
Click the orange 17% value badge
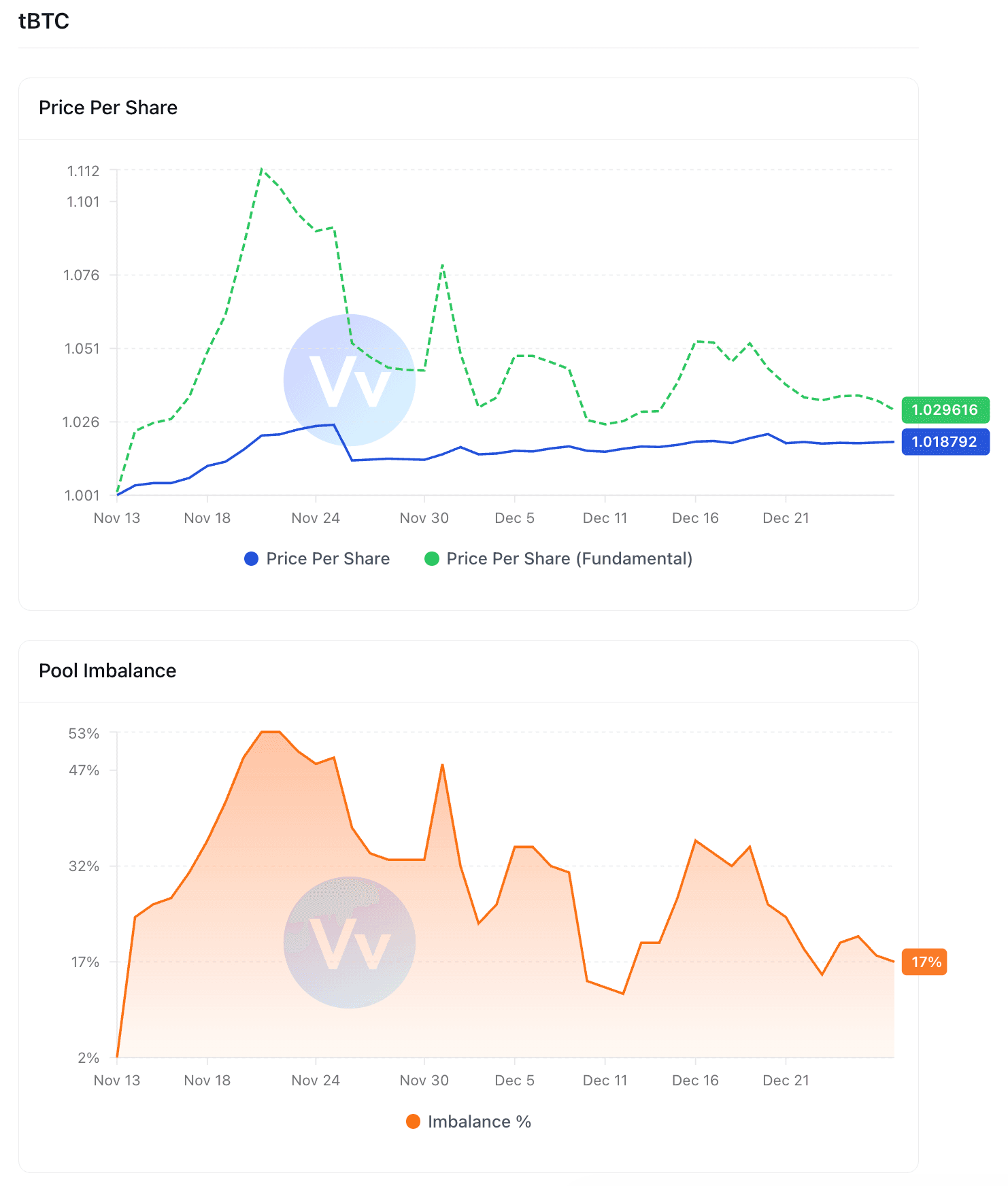tap(925, 962)
